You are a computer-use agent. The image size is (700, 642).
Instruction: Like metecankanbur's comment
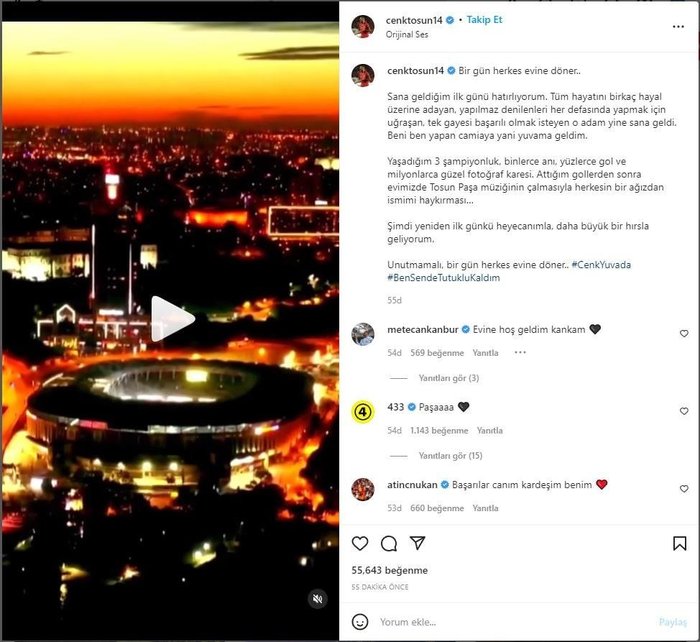tap(684, 334)
